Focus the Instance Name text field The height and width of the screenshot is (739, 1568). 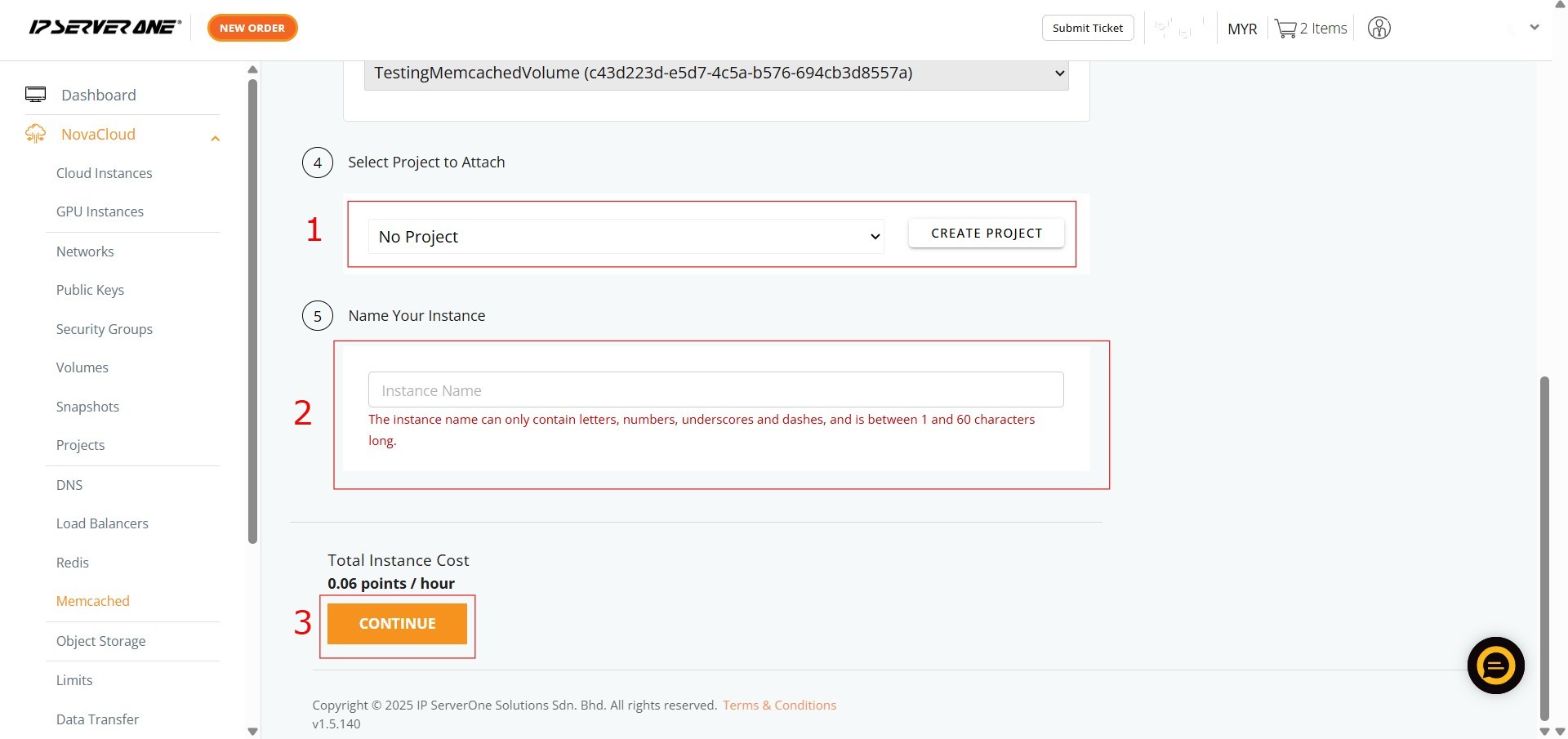pos(715,390)
